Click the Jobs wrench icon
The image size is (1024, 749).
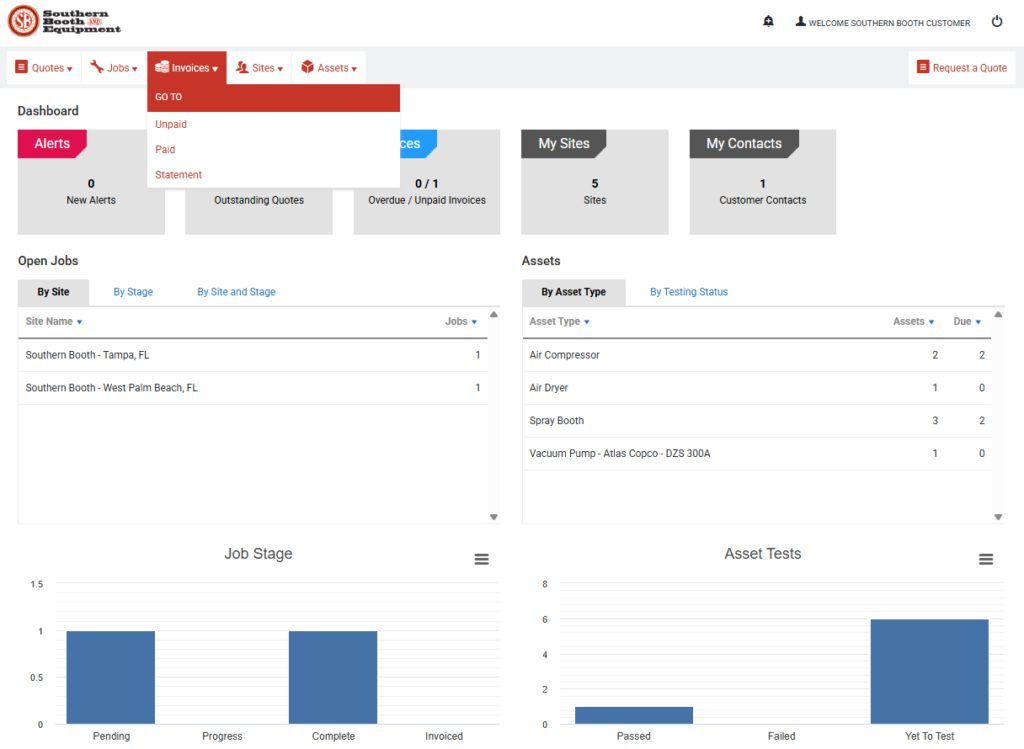coord(97,67)
